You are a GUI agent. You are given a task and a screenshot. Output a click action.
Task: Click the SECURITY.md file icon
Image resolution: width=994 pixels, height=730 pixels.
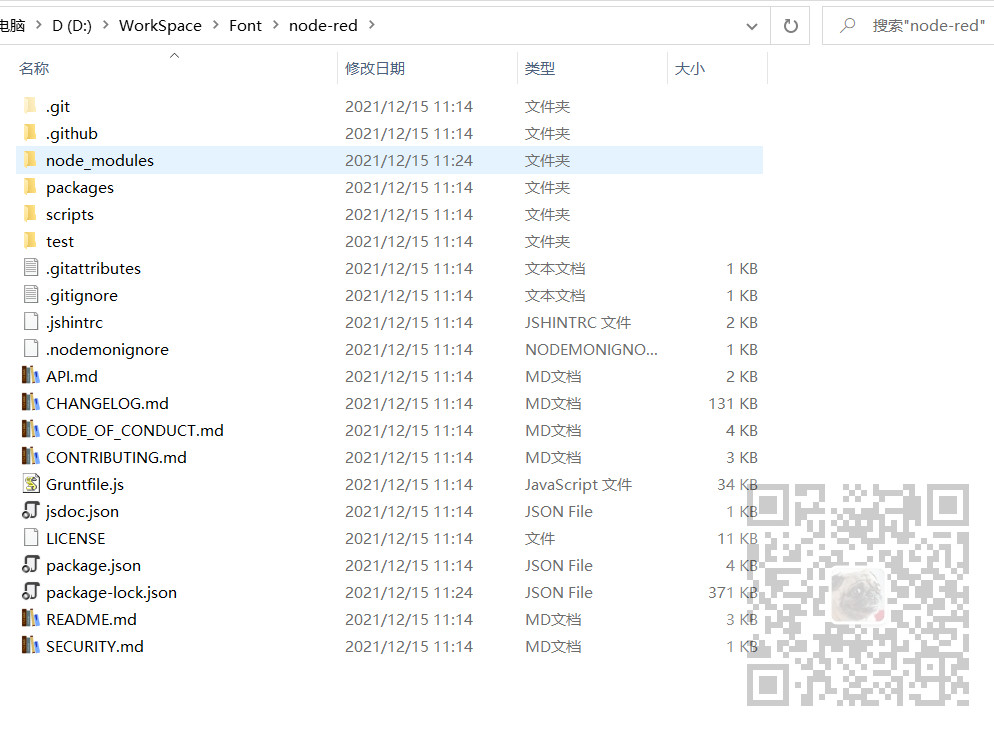[x=30, y=646]
